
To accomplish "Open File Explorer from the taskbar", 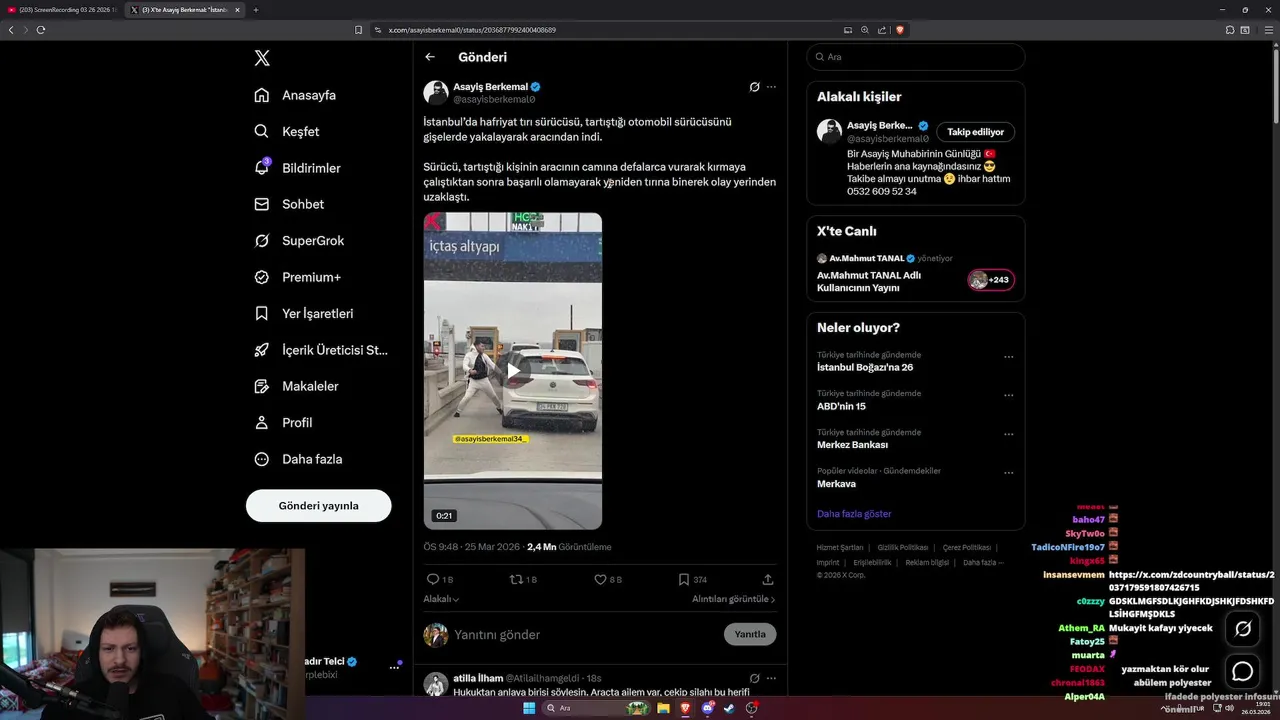I will 663,708.
